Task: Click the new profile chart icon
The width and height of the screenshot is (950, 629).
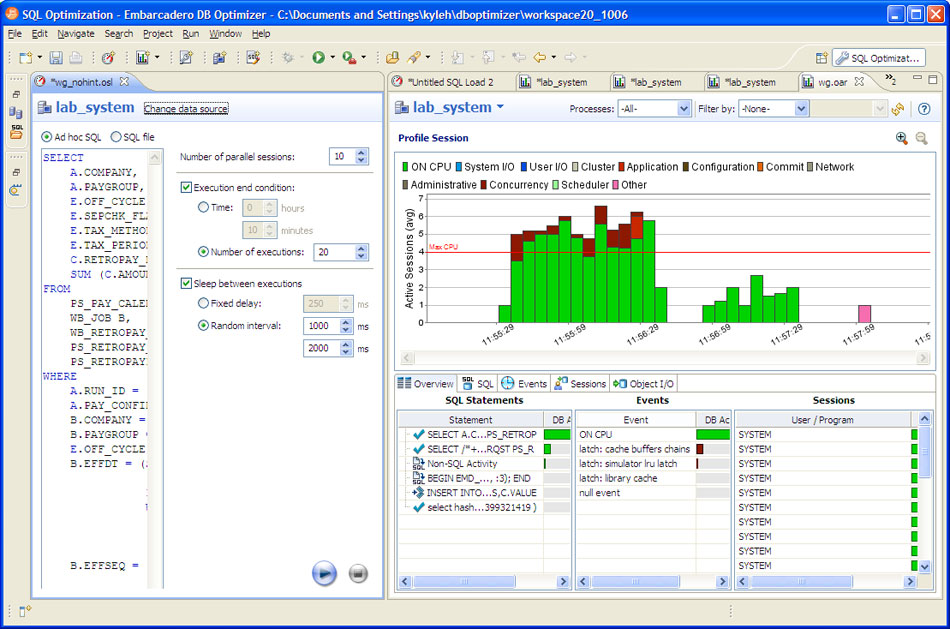Action: coord(142,58)
